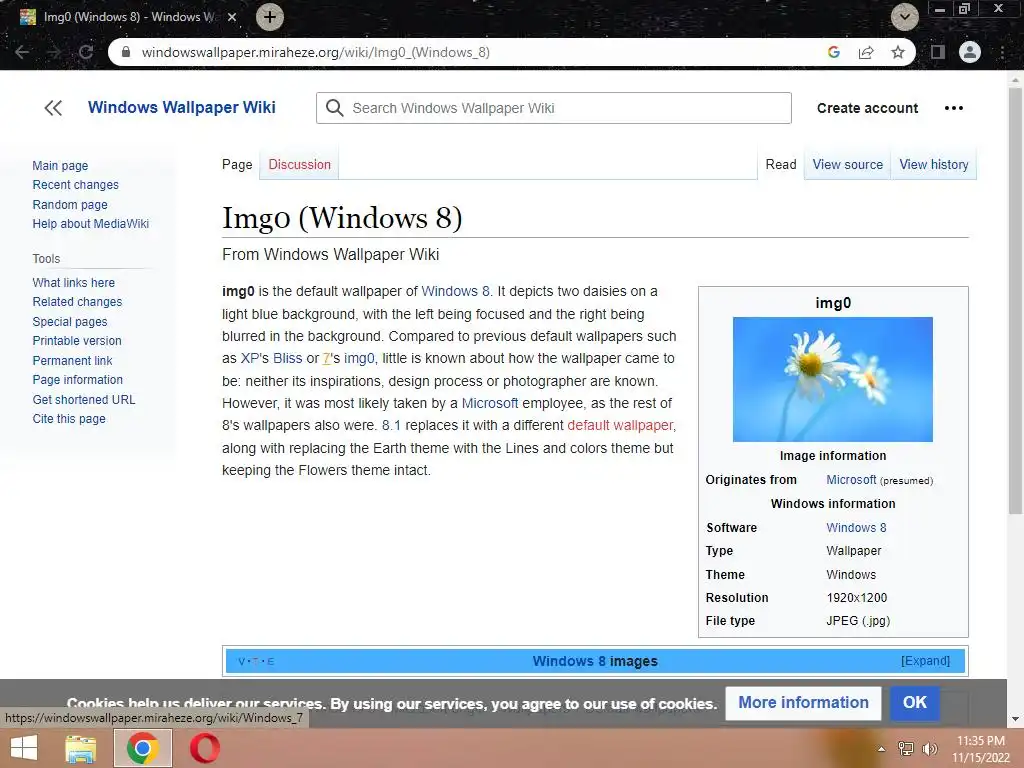Open the Bliss link in article
Viewport: 1024px width, 768px height.
[287, 359]
